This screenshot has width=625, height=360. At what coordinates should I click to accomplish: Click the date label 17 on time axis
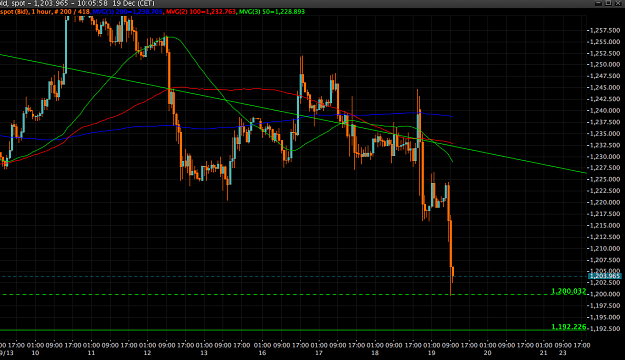(x=319, y=353)
